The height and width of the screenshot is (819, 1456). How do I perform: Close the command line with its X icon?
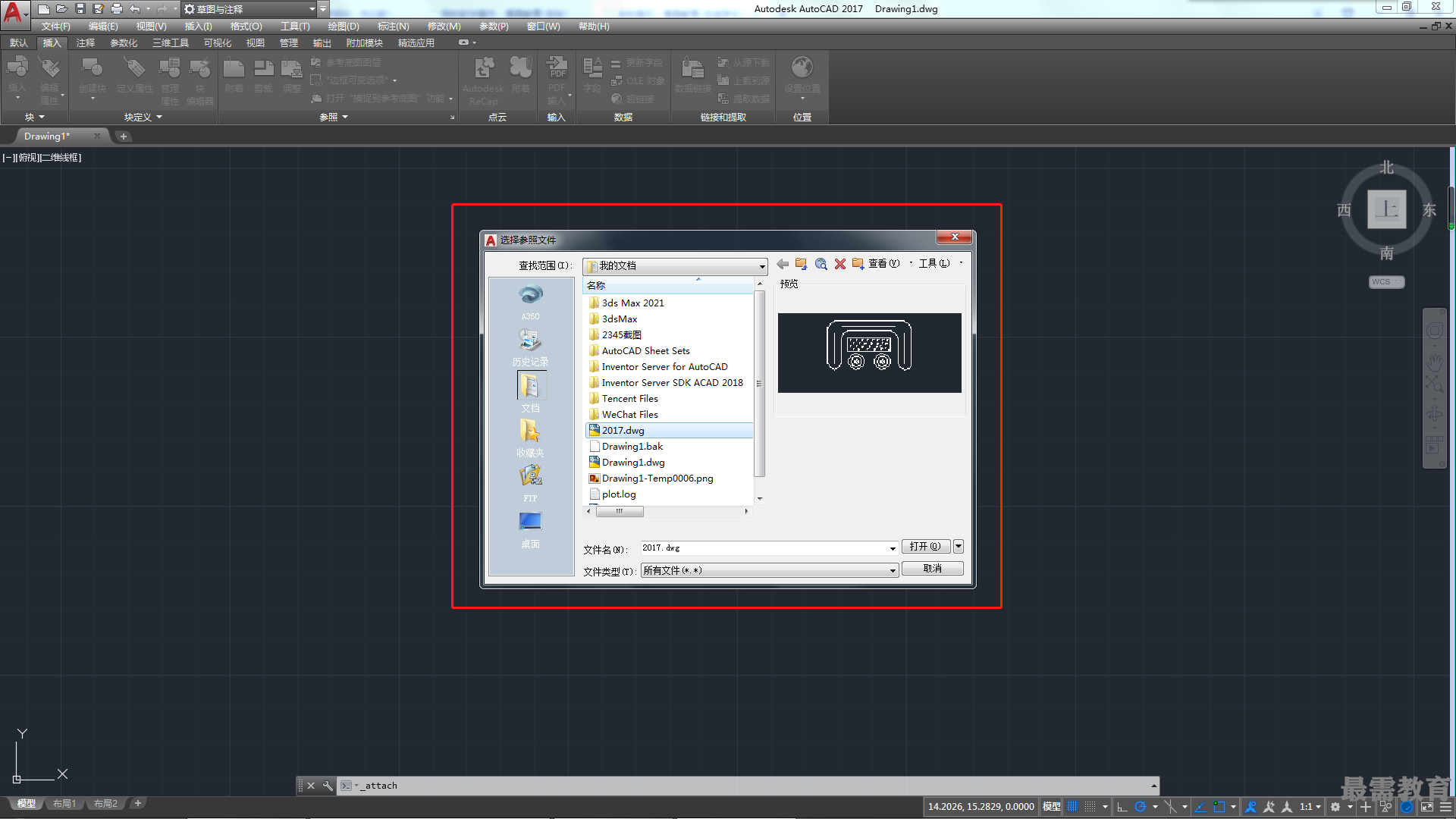(311, 786)
